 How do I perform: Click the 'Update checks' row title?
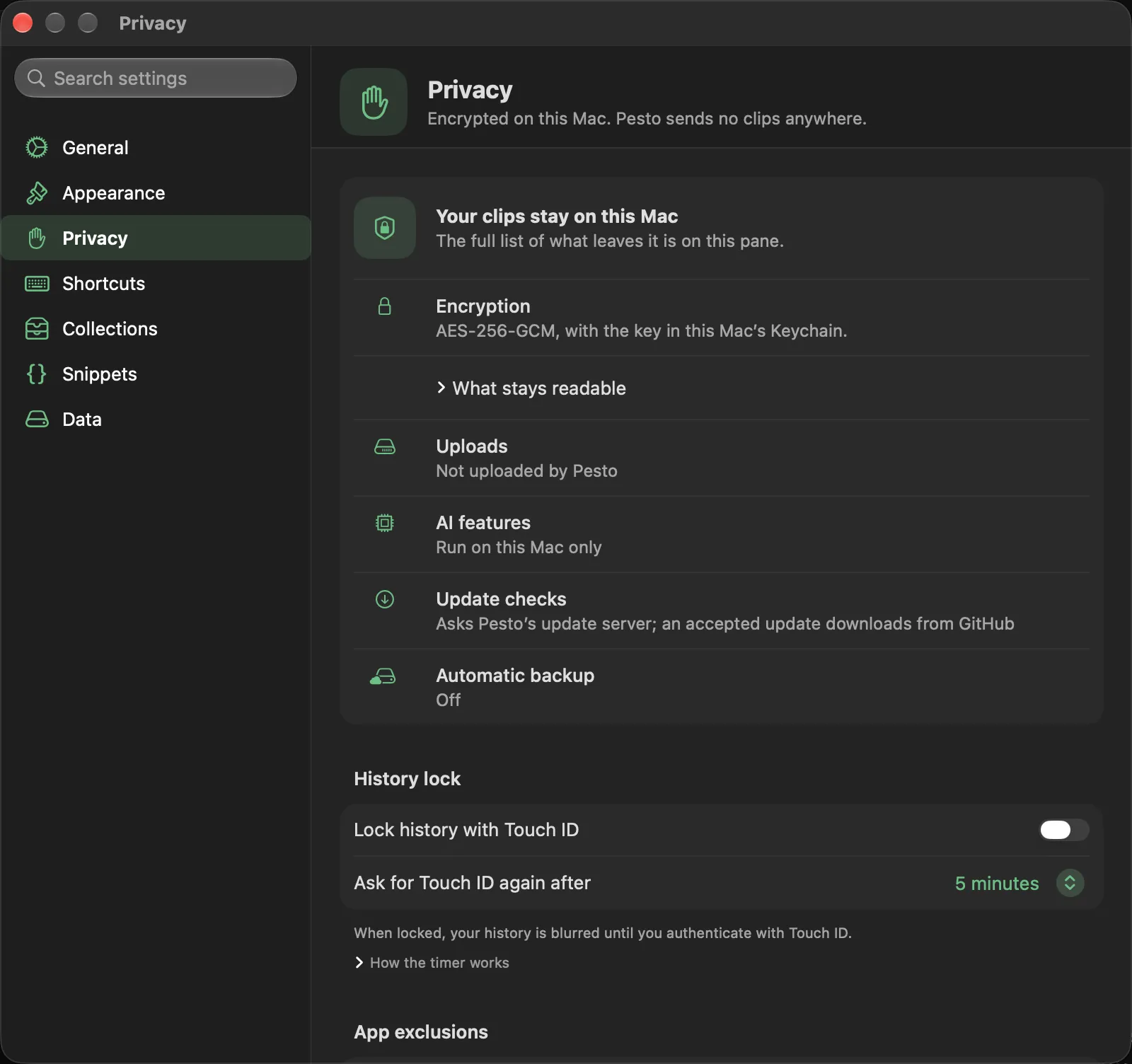point(501,599)
